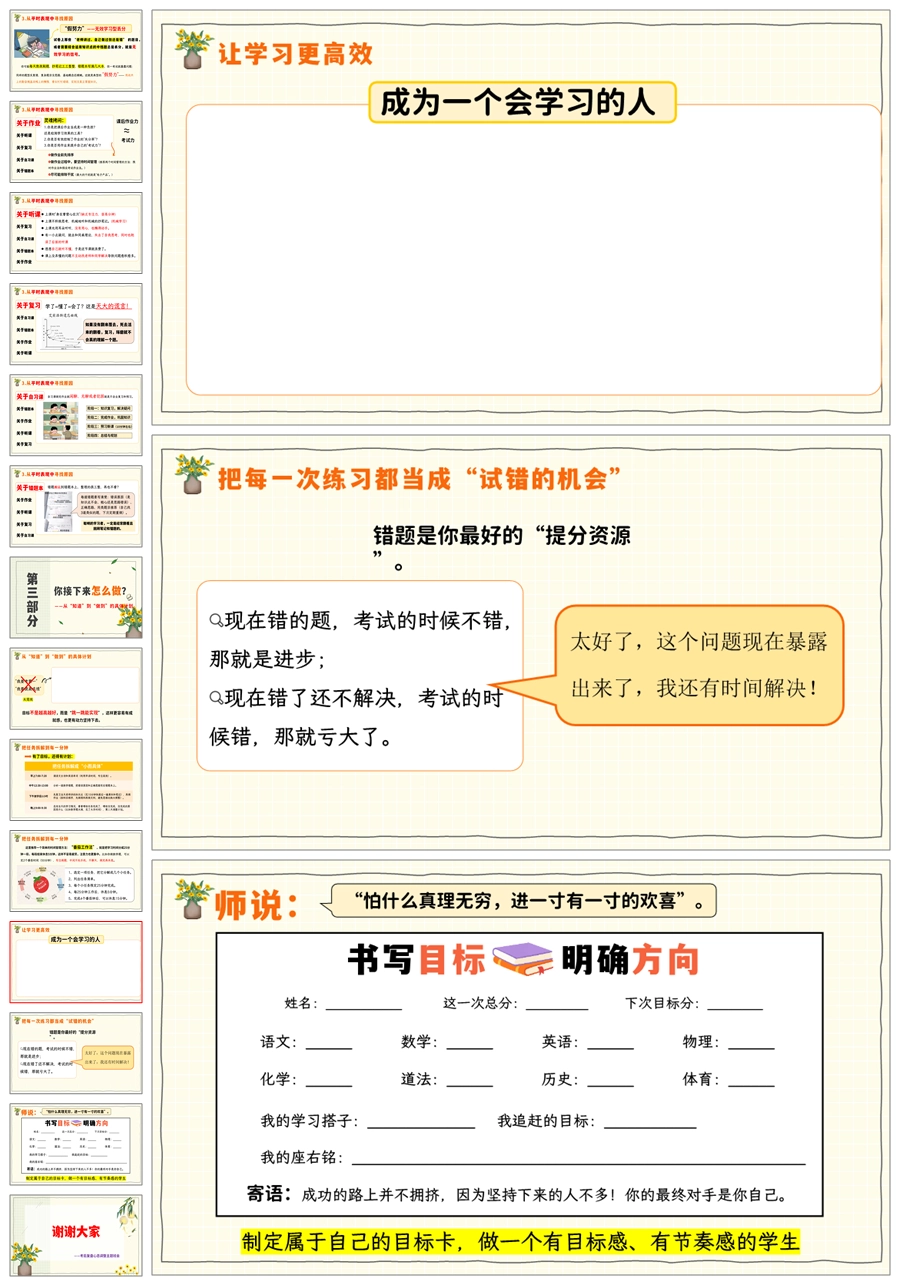Select the tomato work-method slide thumbnail
The width and height of the screenshot is (900, 1286).
coord(76,870)
